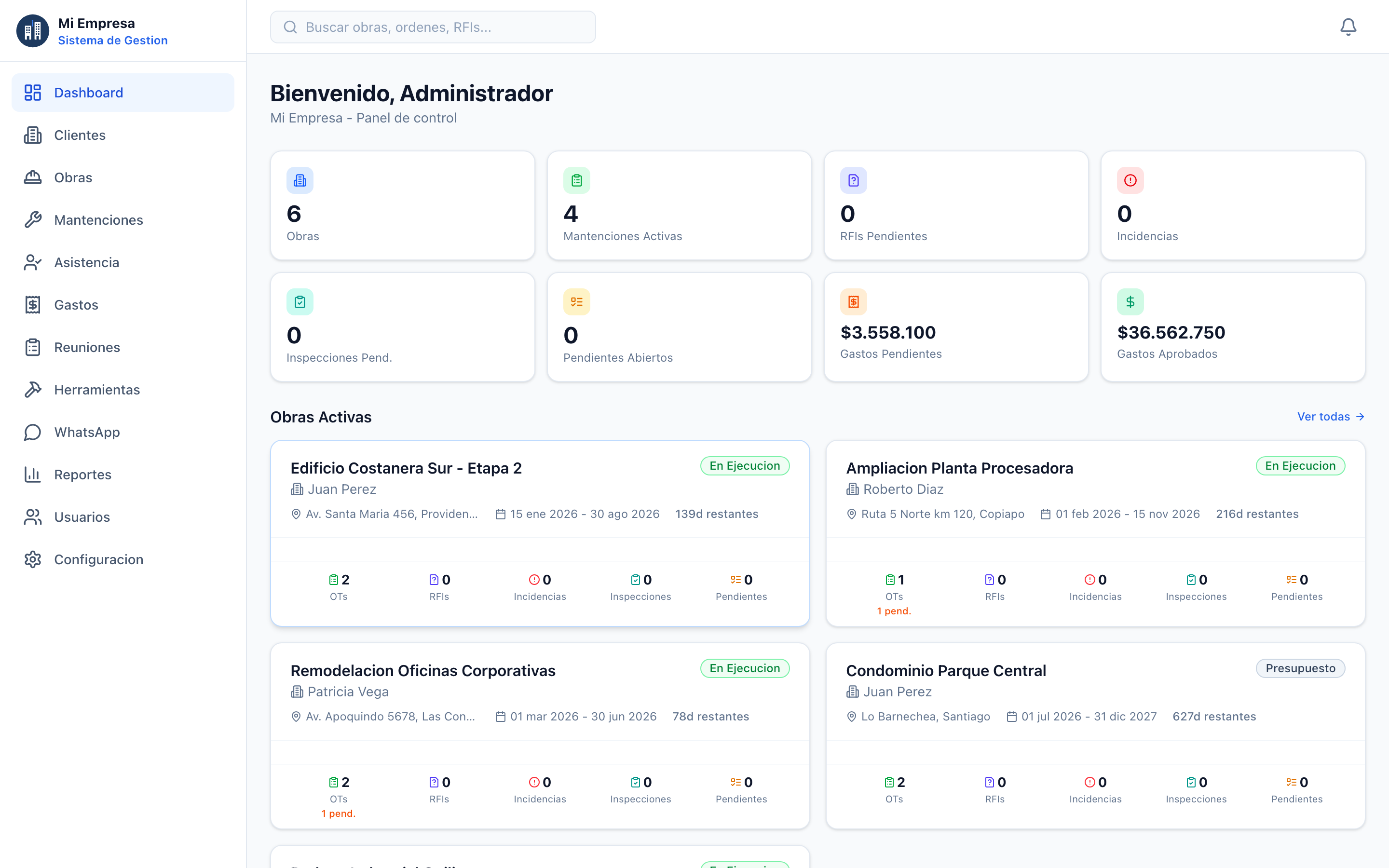
Task: Select the Reportes chart icon
Action: [x=33, y=475]
